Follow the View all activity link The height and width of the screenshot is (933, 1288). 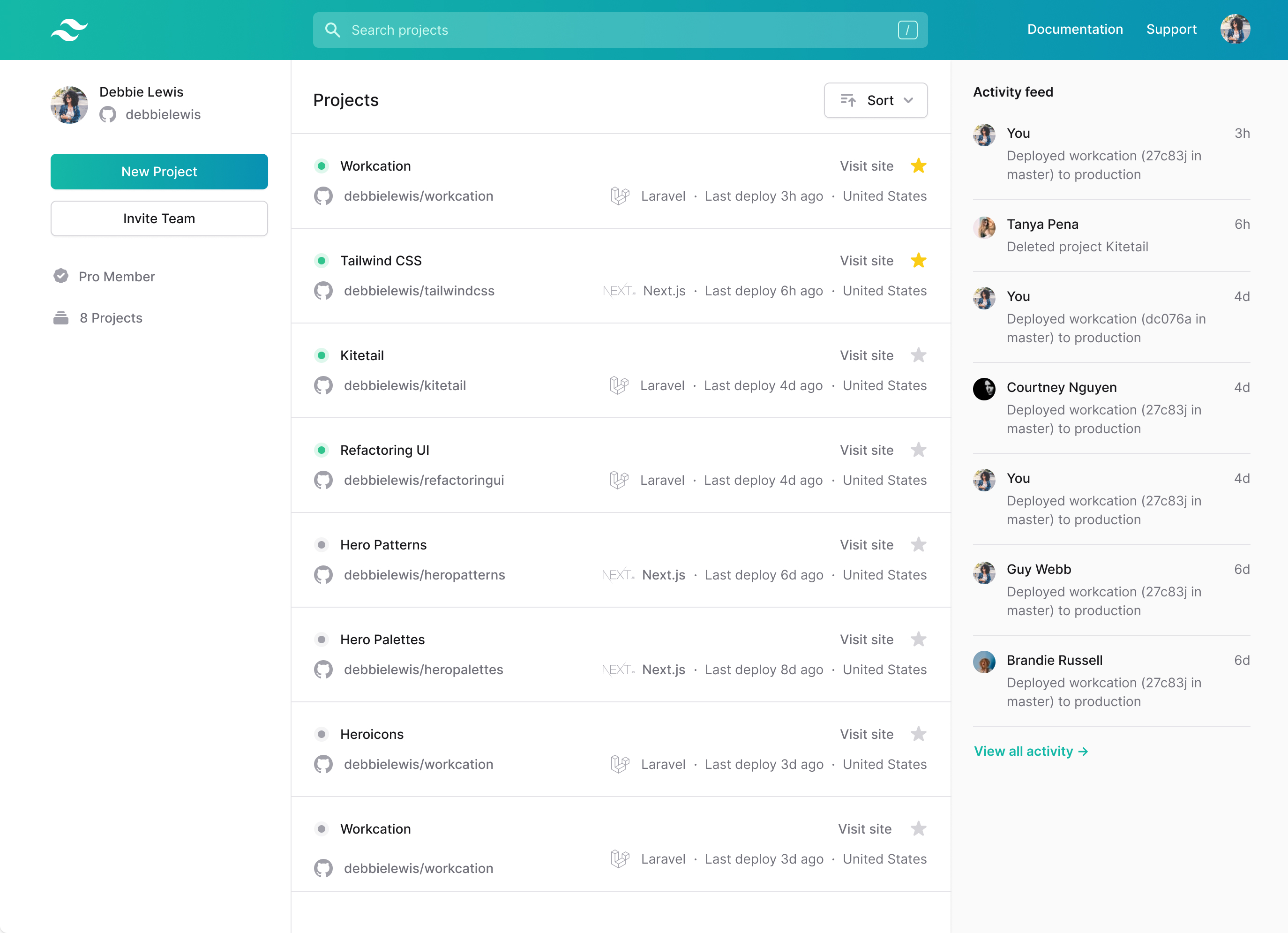click(x=1030, y=751)
